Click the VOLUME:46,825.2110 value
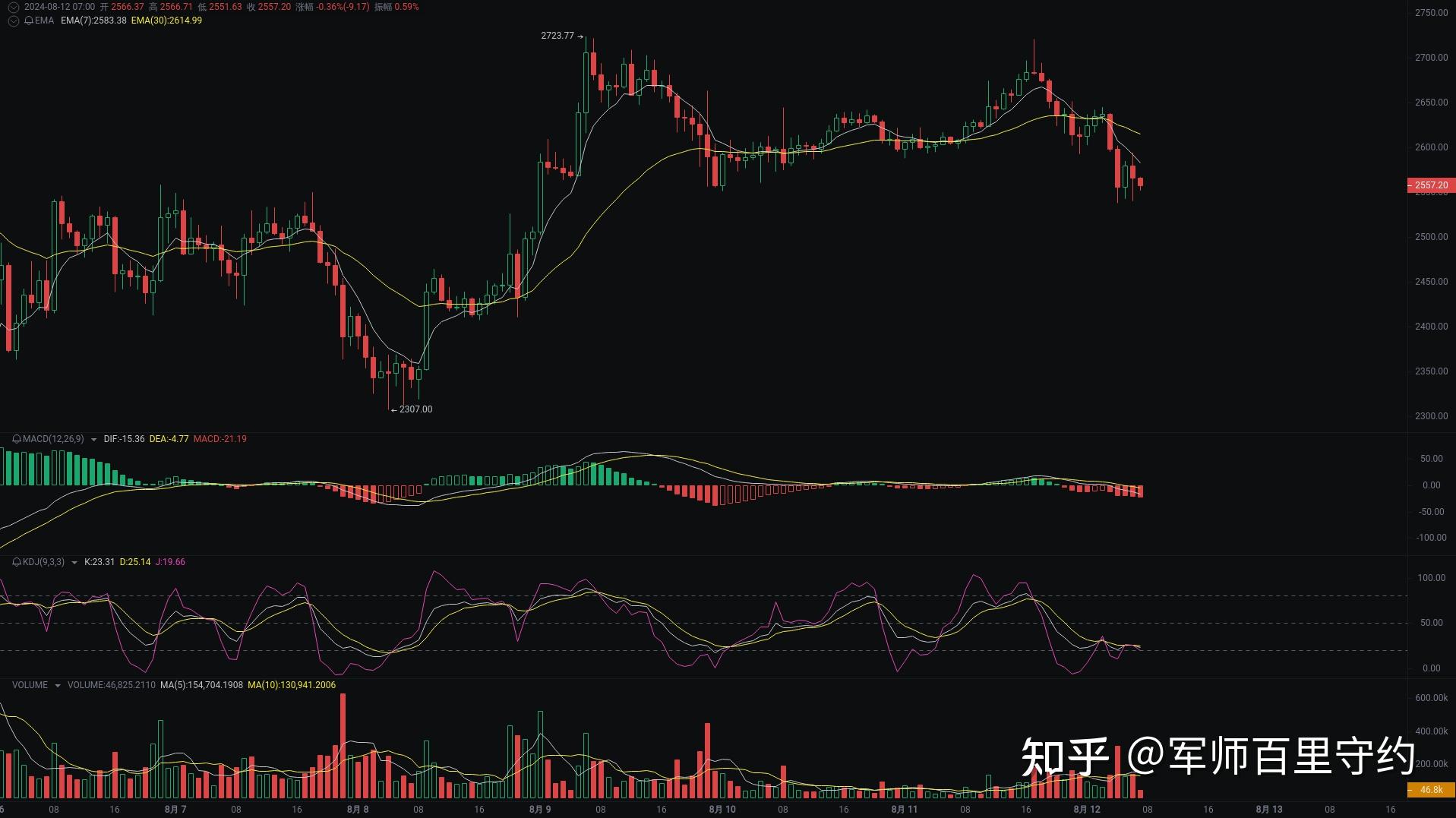 [112, 685]
